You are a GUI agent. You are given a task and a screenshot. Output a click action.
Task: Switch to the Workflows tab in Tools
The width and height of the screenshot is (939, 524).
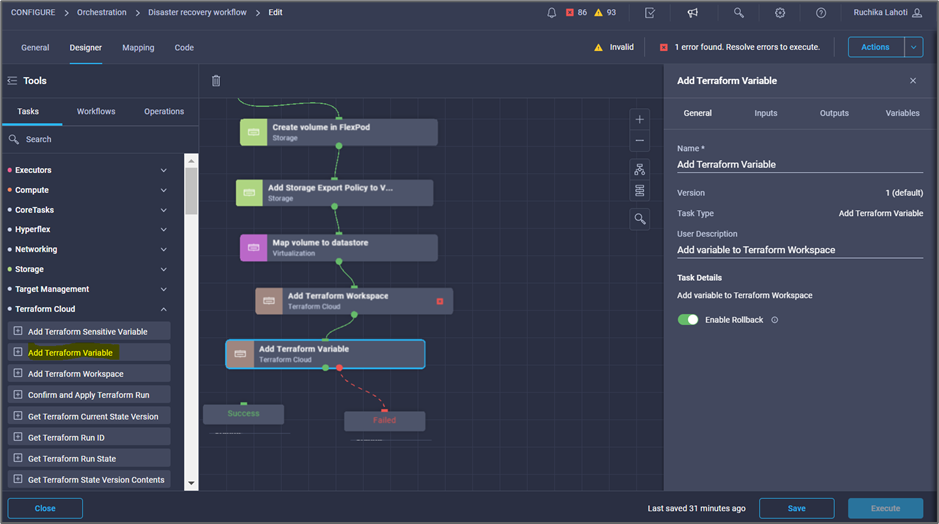(96, 112)
